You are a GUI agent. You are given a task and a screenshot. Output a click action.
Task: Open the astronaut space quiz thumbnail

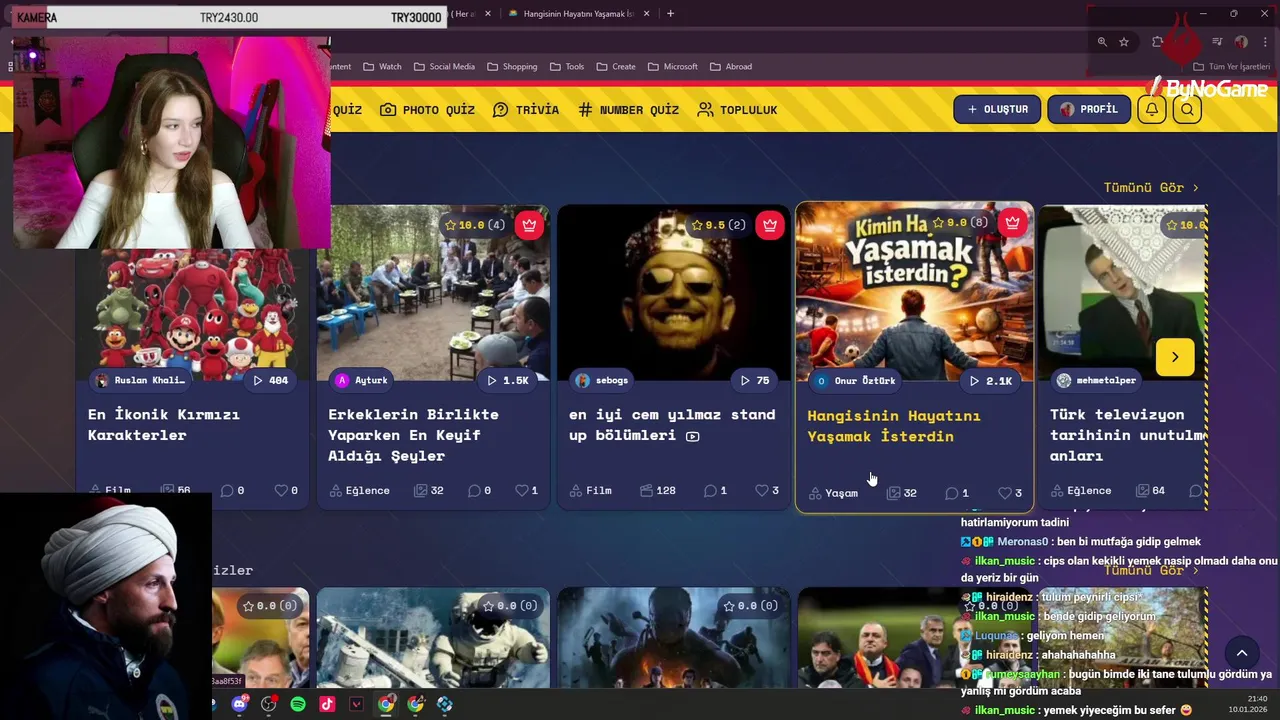click(433, 638)
